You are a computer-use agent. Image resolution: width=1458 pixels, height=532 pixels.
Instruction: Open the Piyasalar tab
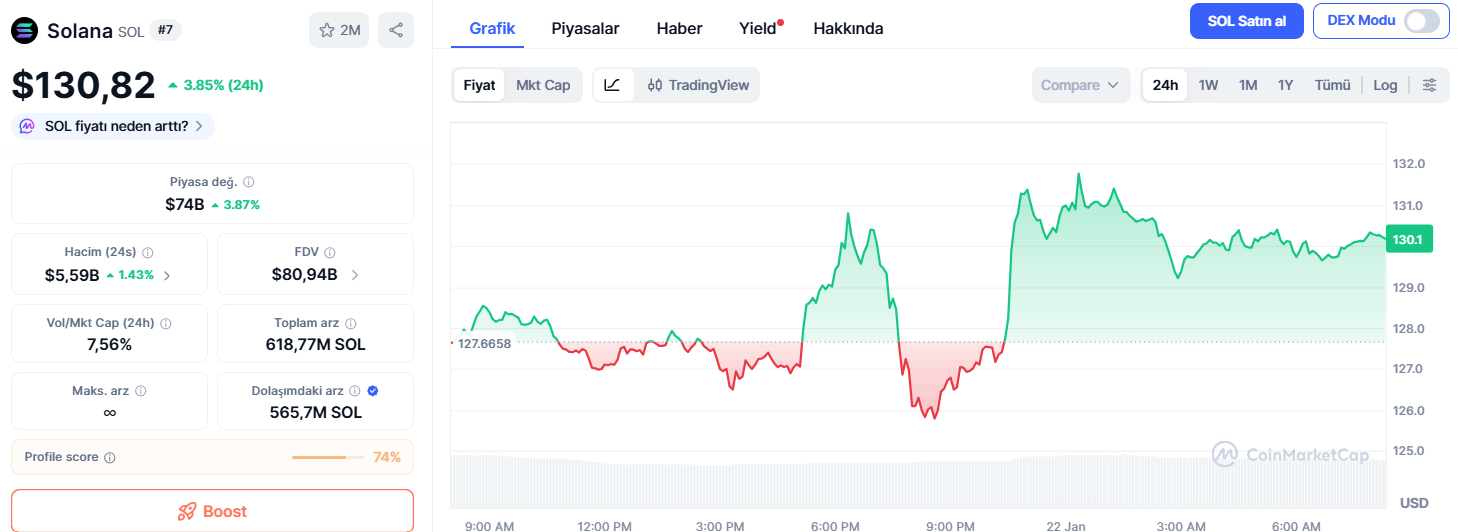(585, 28)
